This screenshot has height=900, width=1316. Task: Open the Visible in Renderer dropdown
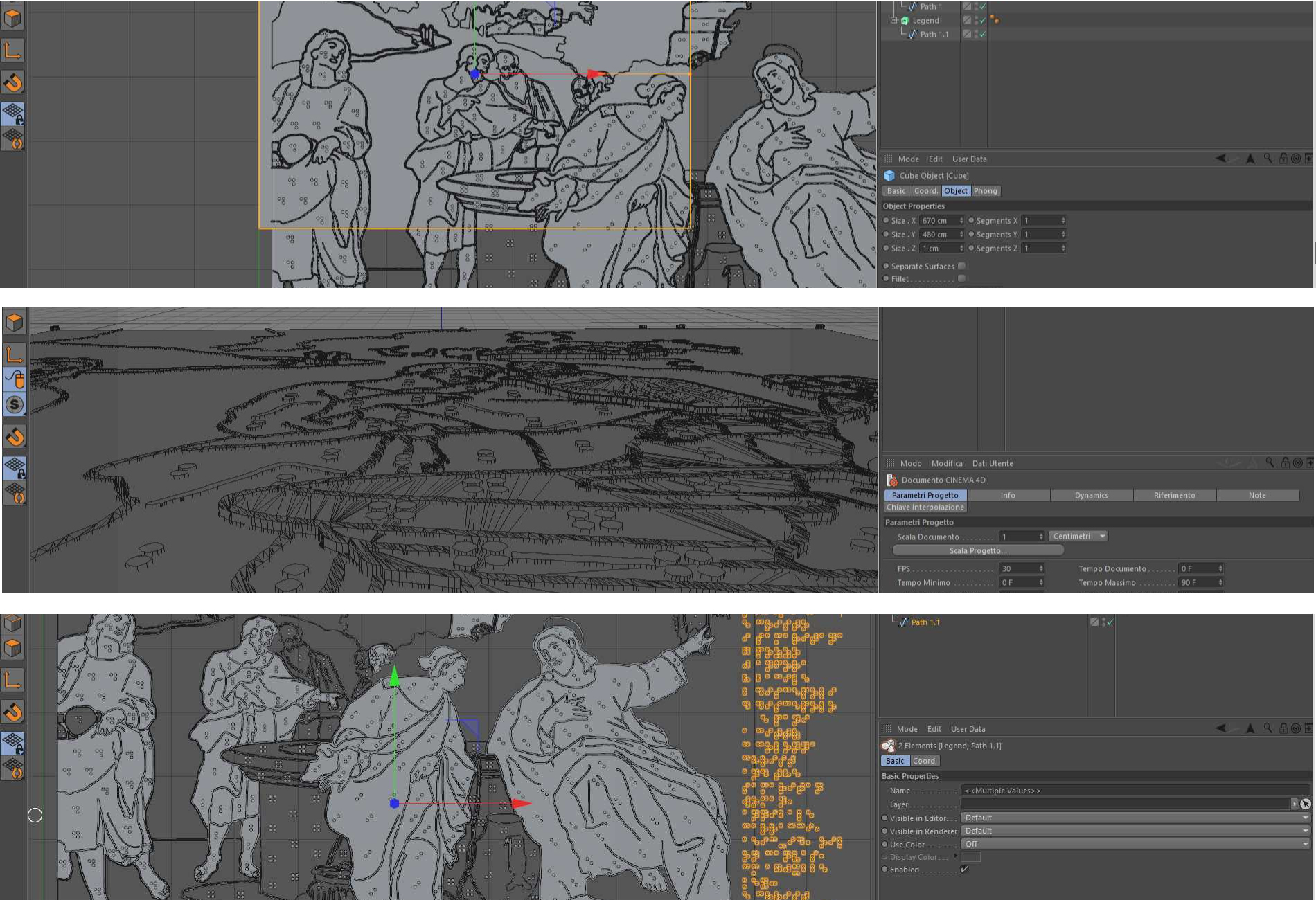1136,831
